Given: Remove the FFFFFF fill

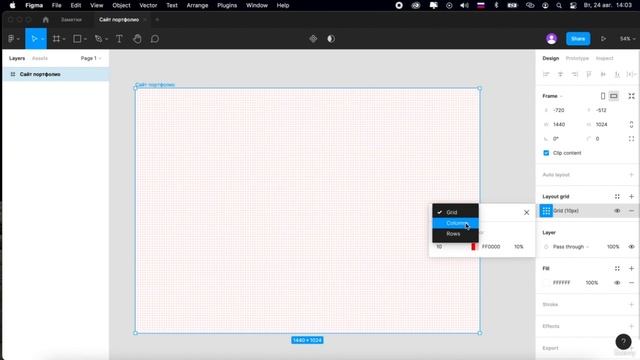Looking at the screenshot, I should tap(631, 283).
